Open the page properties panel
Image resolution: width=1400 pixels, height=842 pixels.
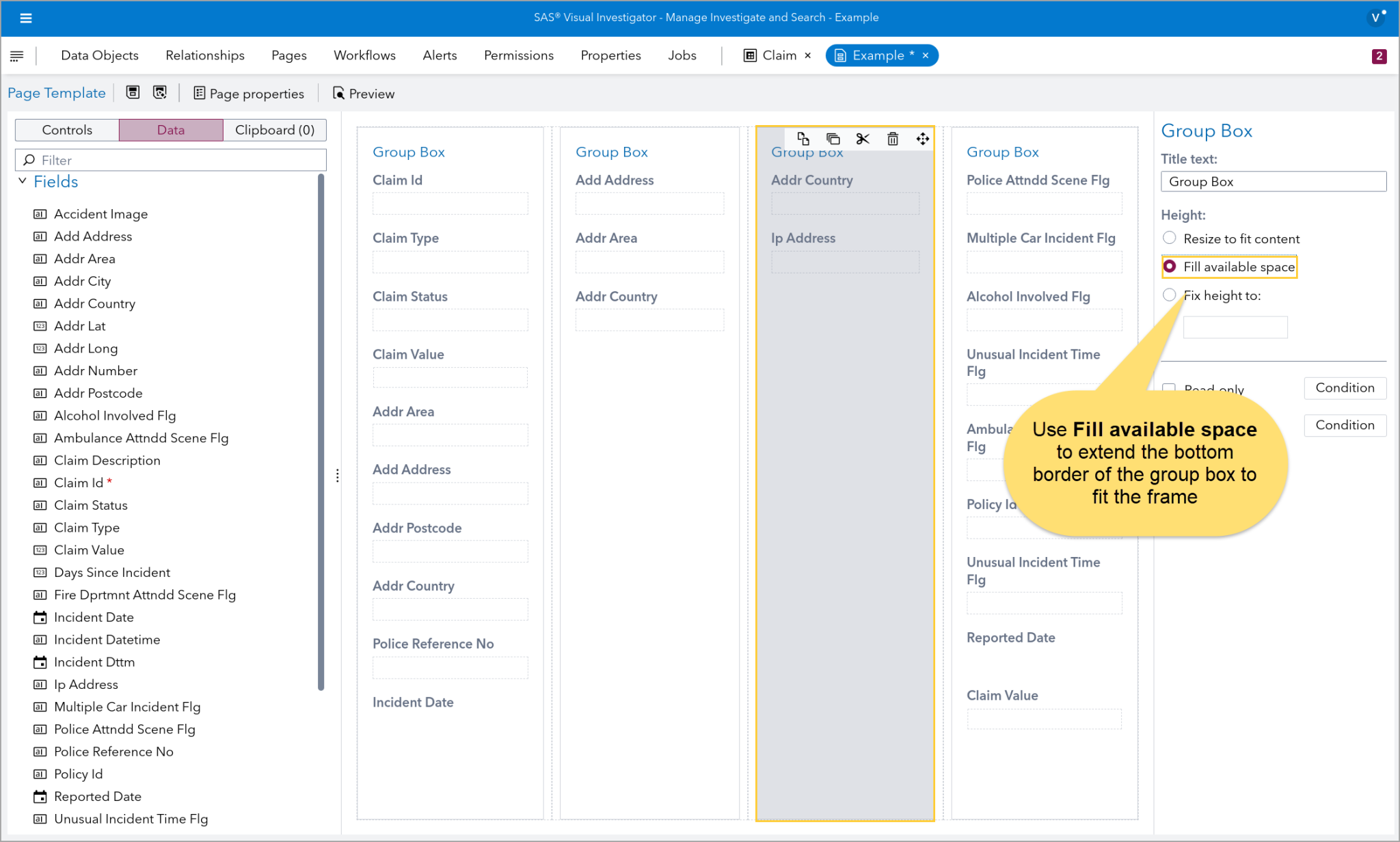(250, 94)
